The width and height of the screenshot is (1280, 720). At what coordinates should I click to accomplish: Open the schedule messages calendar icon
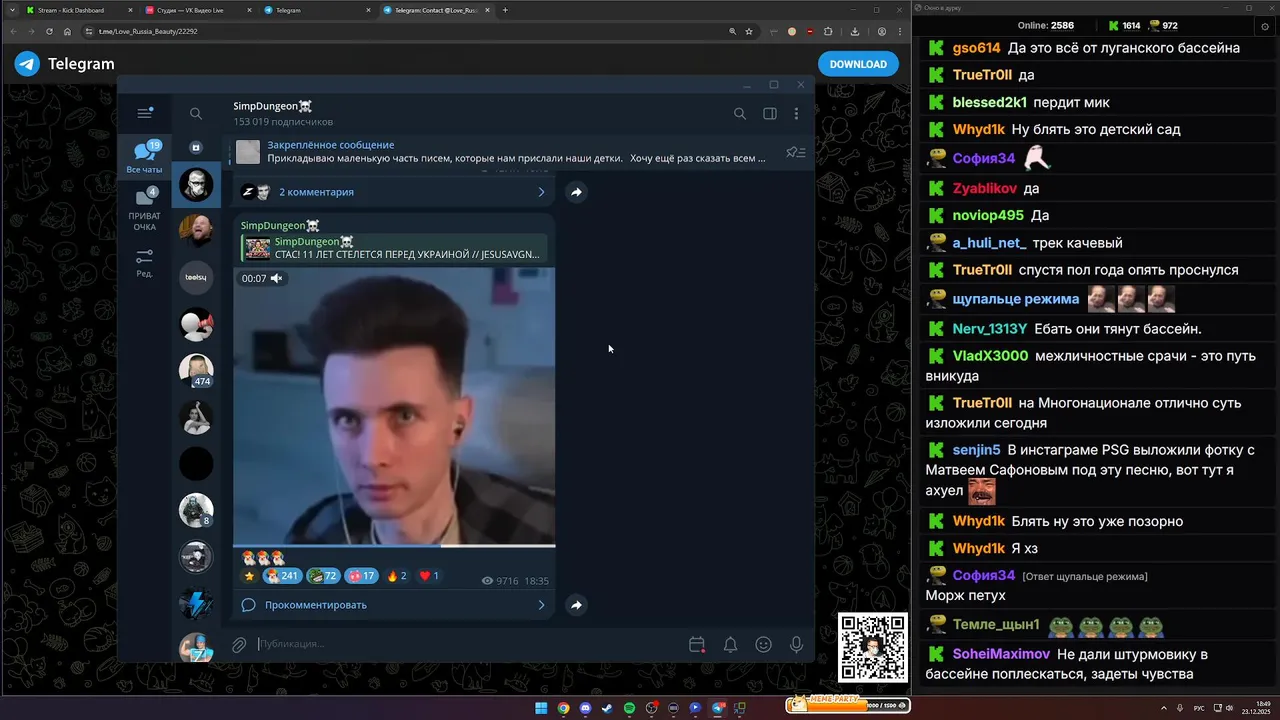[x=697, y=645]
